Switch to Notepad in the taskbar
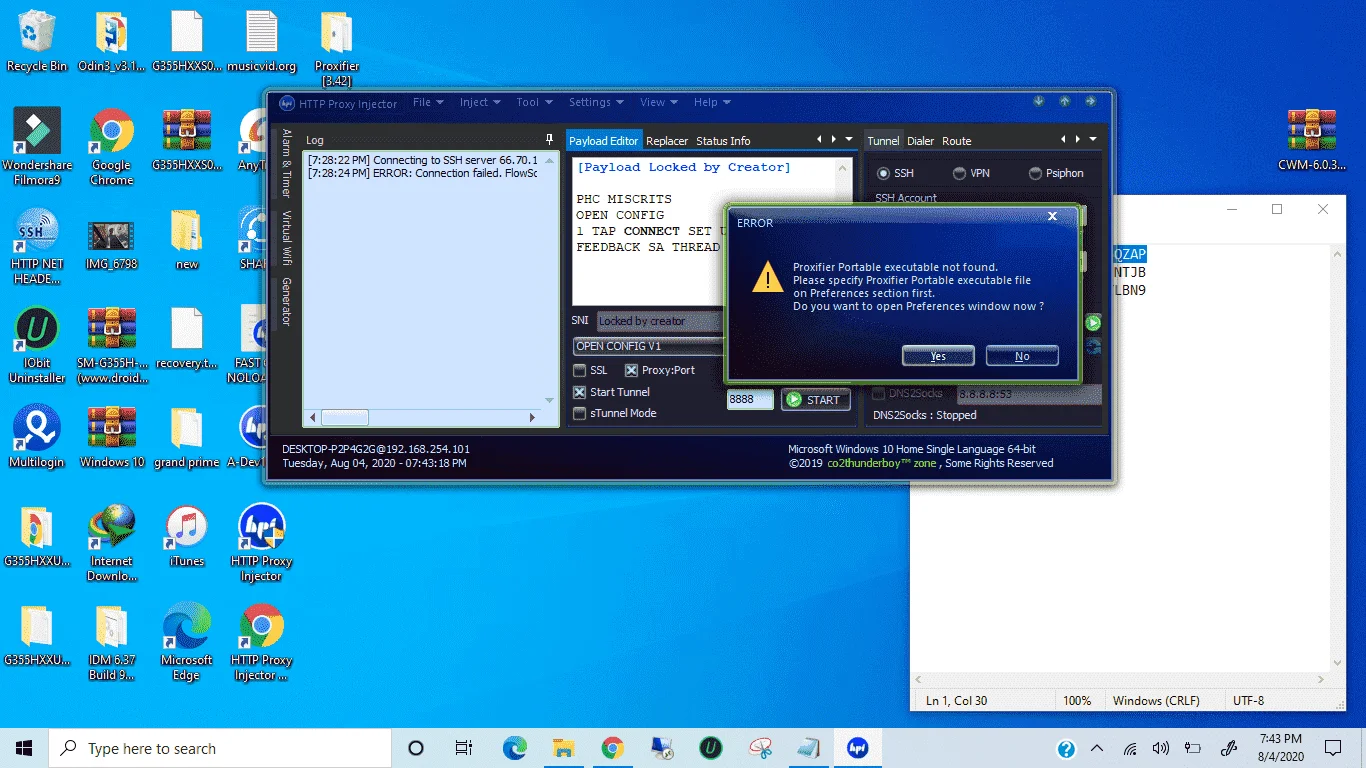Viewport: 1366px width, 768px height. point(809,748)
